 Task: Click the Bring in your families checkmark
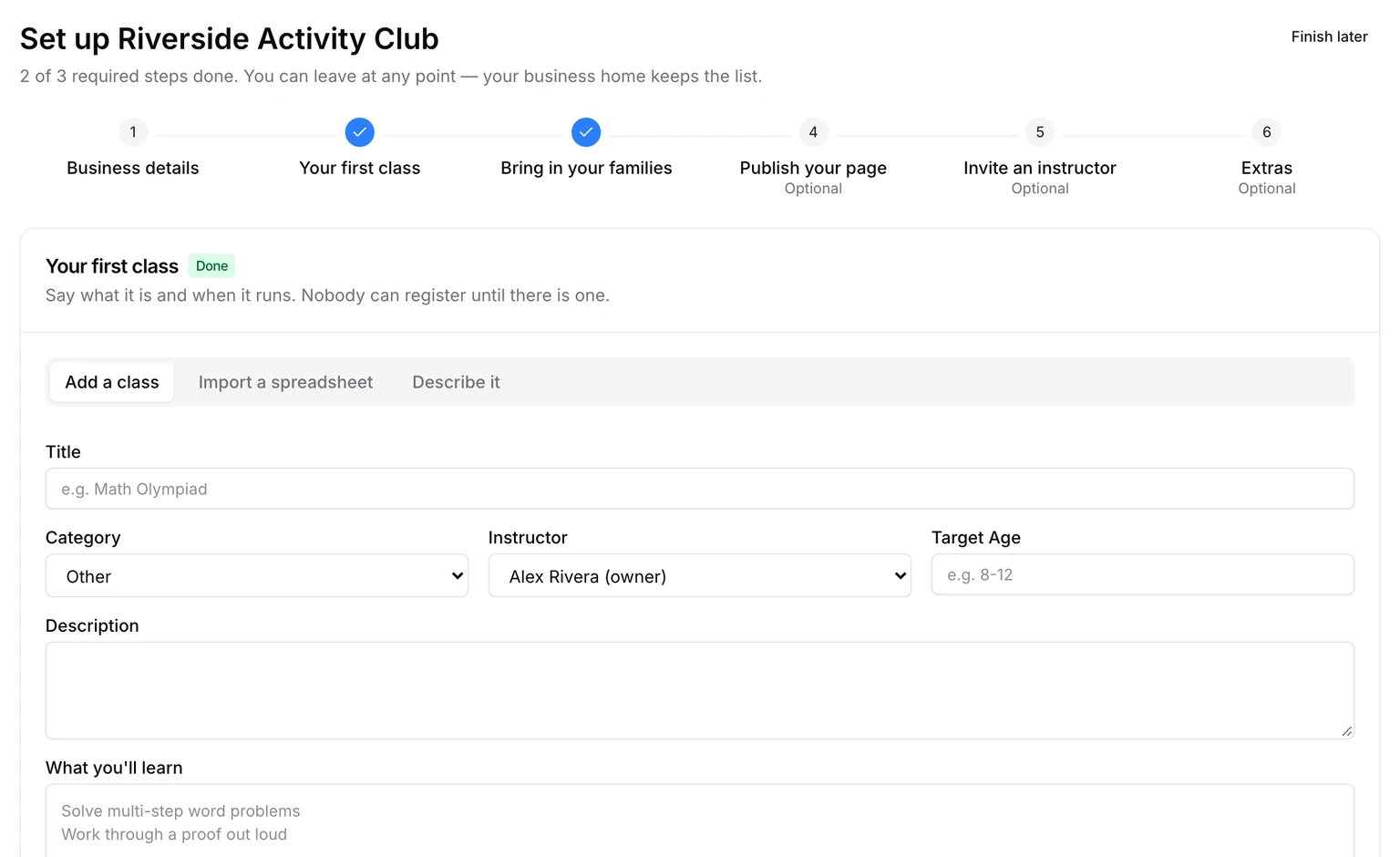click(586, 132)
